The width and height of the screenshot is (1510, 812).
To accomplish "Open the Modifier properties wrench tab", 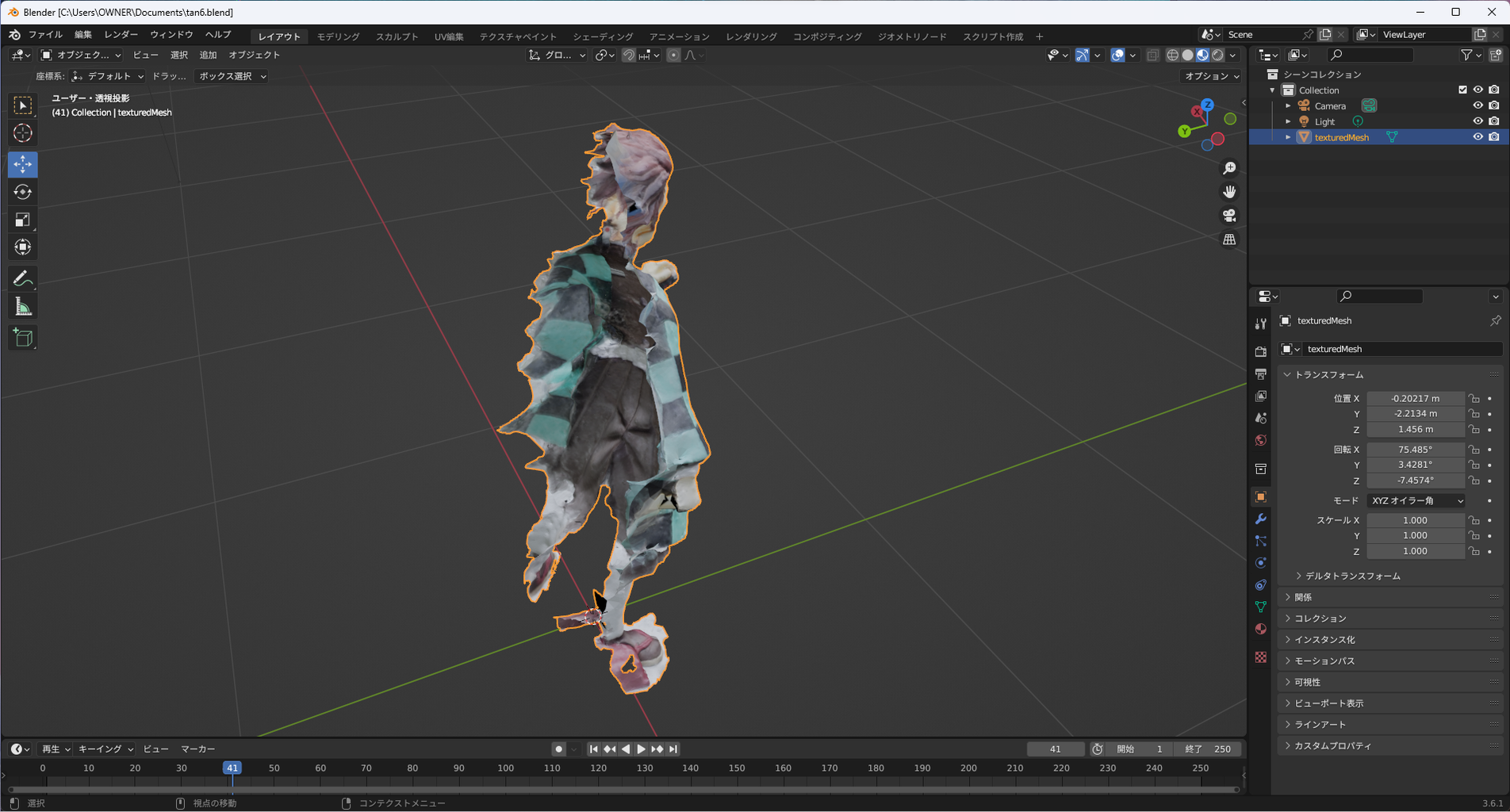I will click(1261, 519).
